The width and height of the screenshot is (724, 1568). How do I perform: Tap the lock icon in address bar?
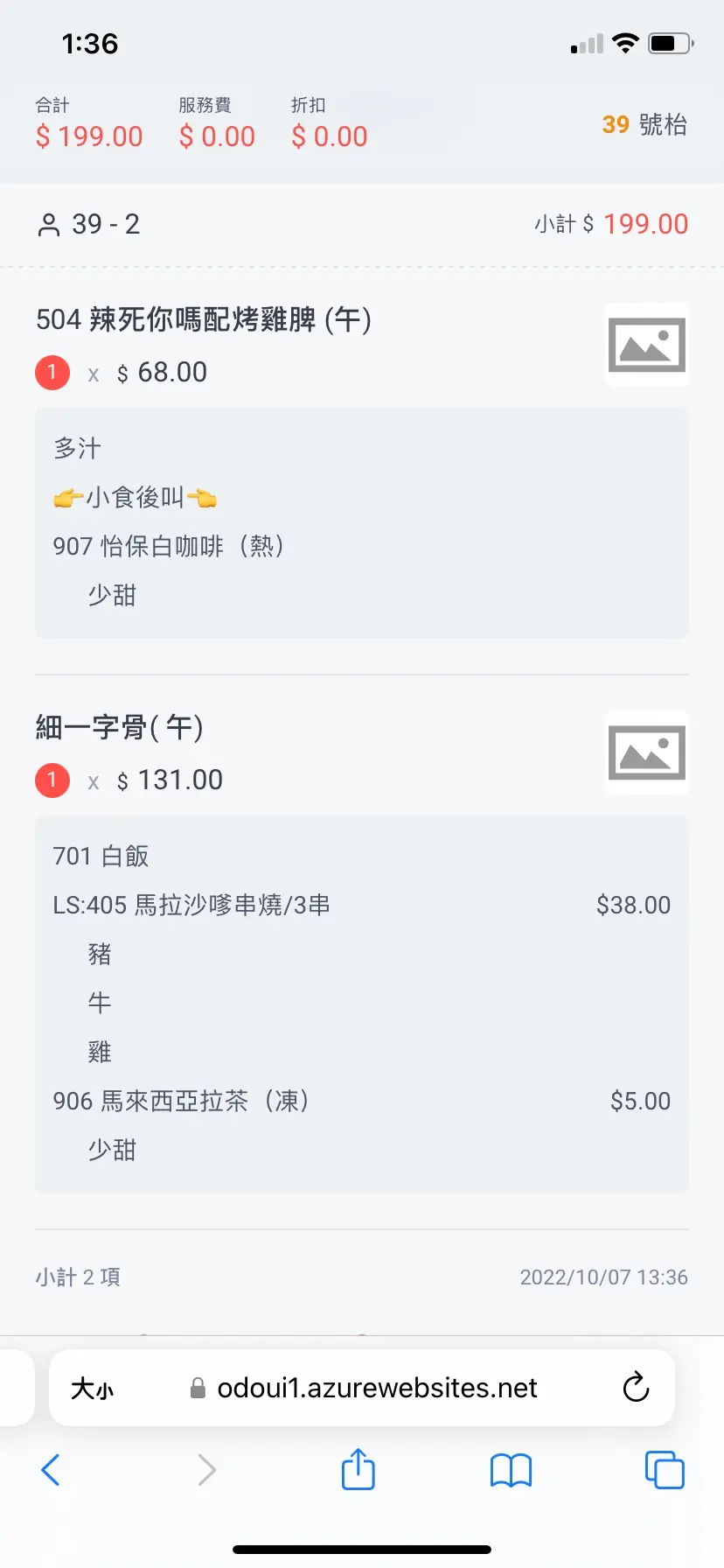(198, 1388)
